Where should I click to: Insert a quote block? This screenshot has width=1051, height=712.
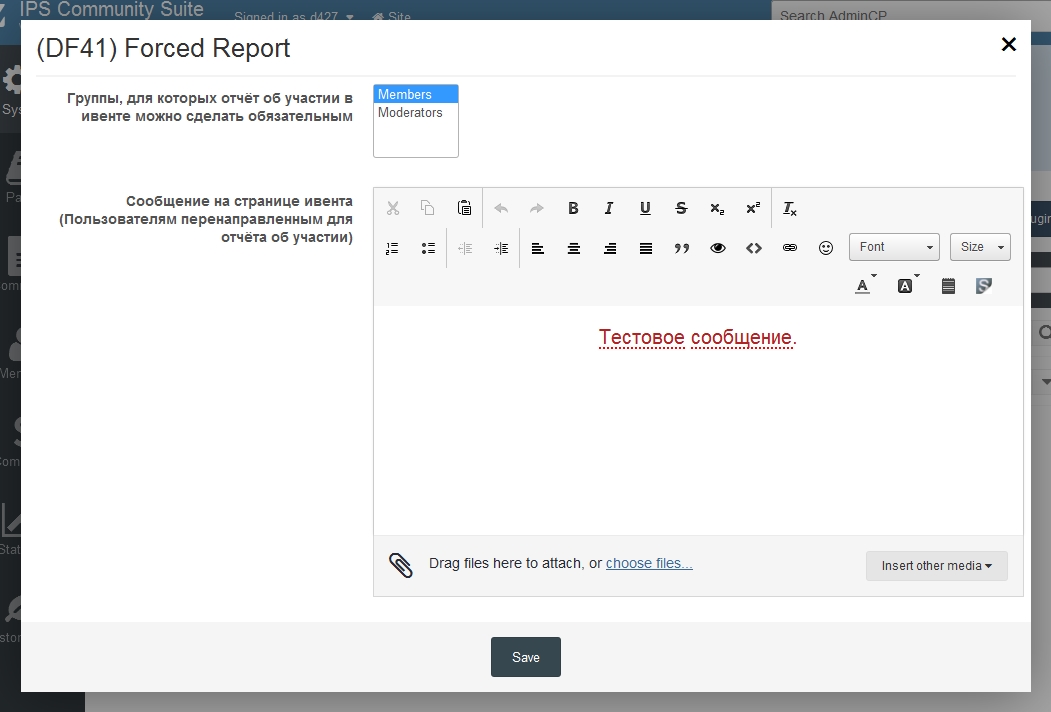pyautogui.click(x=682, y=248)
